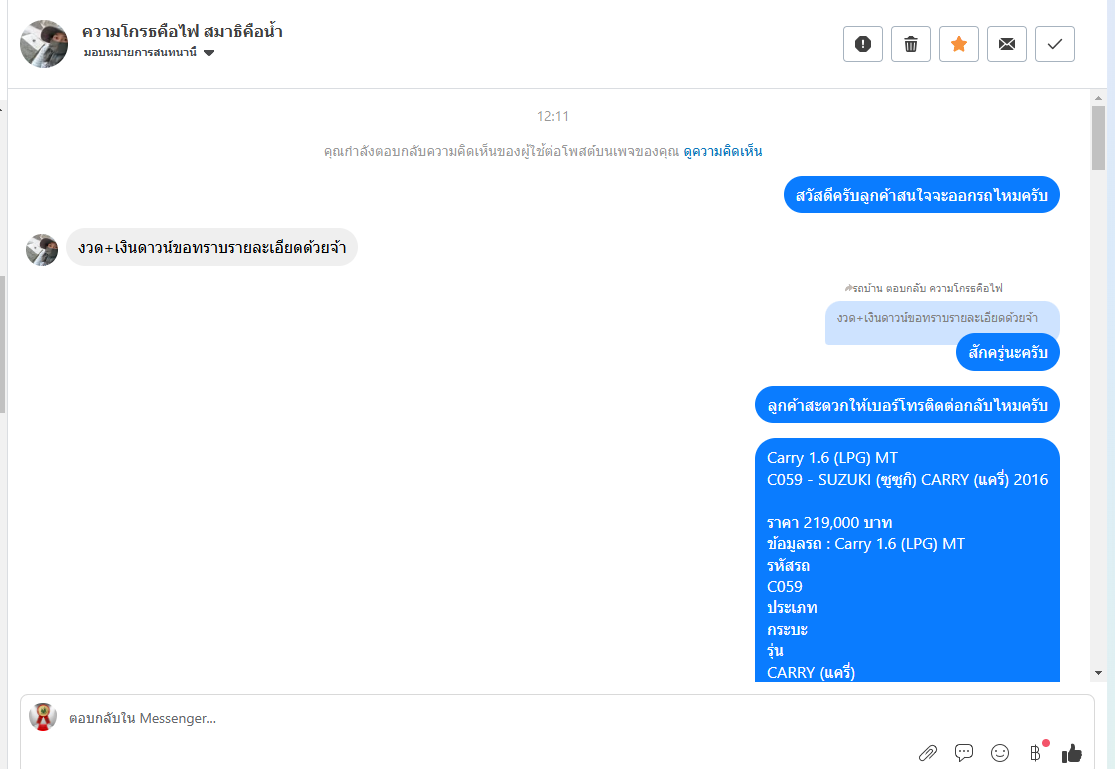Open the emoji picker smiley icon
Viewport: 1115px width, 769px height.
tap(1000, 753)
